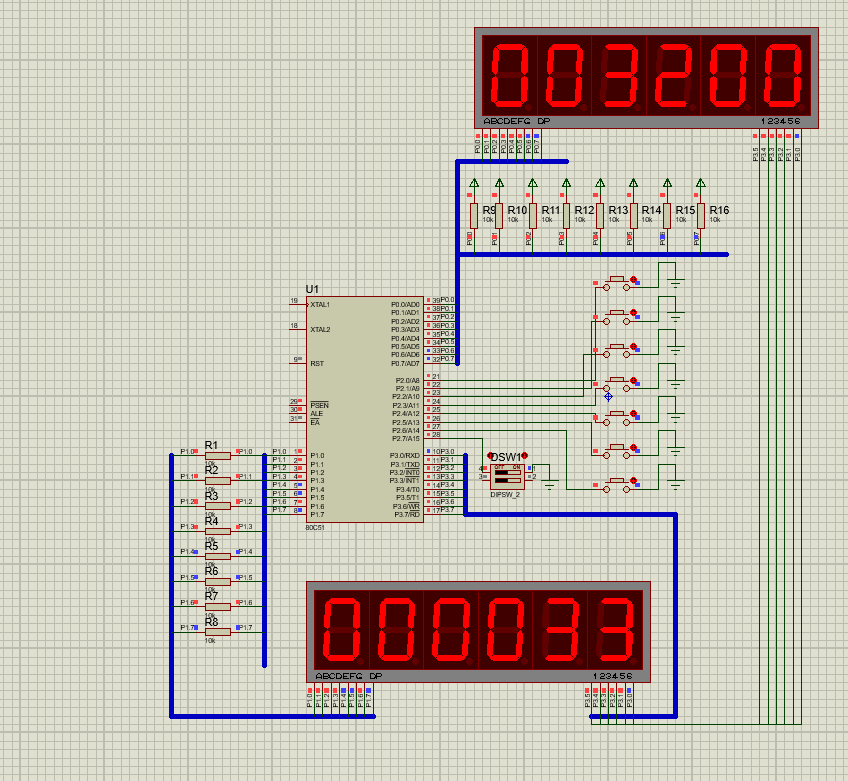Screen dimensions: 848x781
Task: Click the power terminal above R16
Action: (700, 183)
